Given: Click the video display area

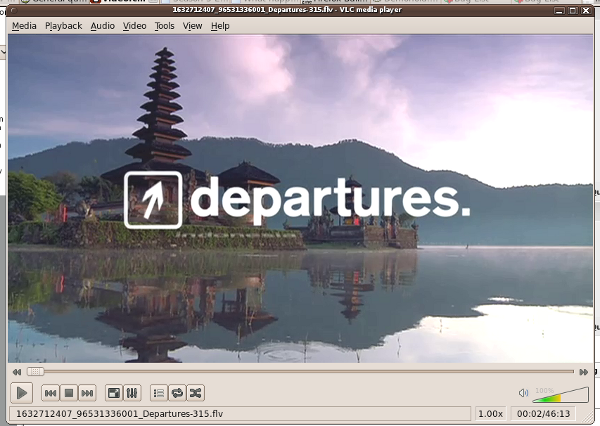Looking at the screenshot, I should coord(300,199).
